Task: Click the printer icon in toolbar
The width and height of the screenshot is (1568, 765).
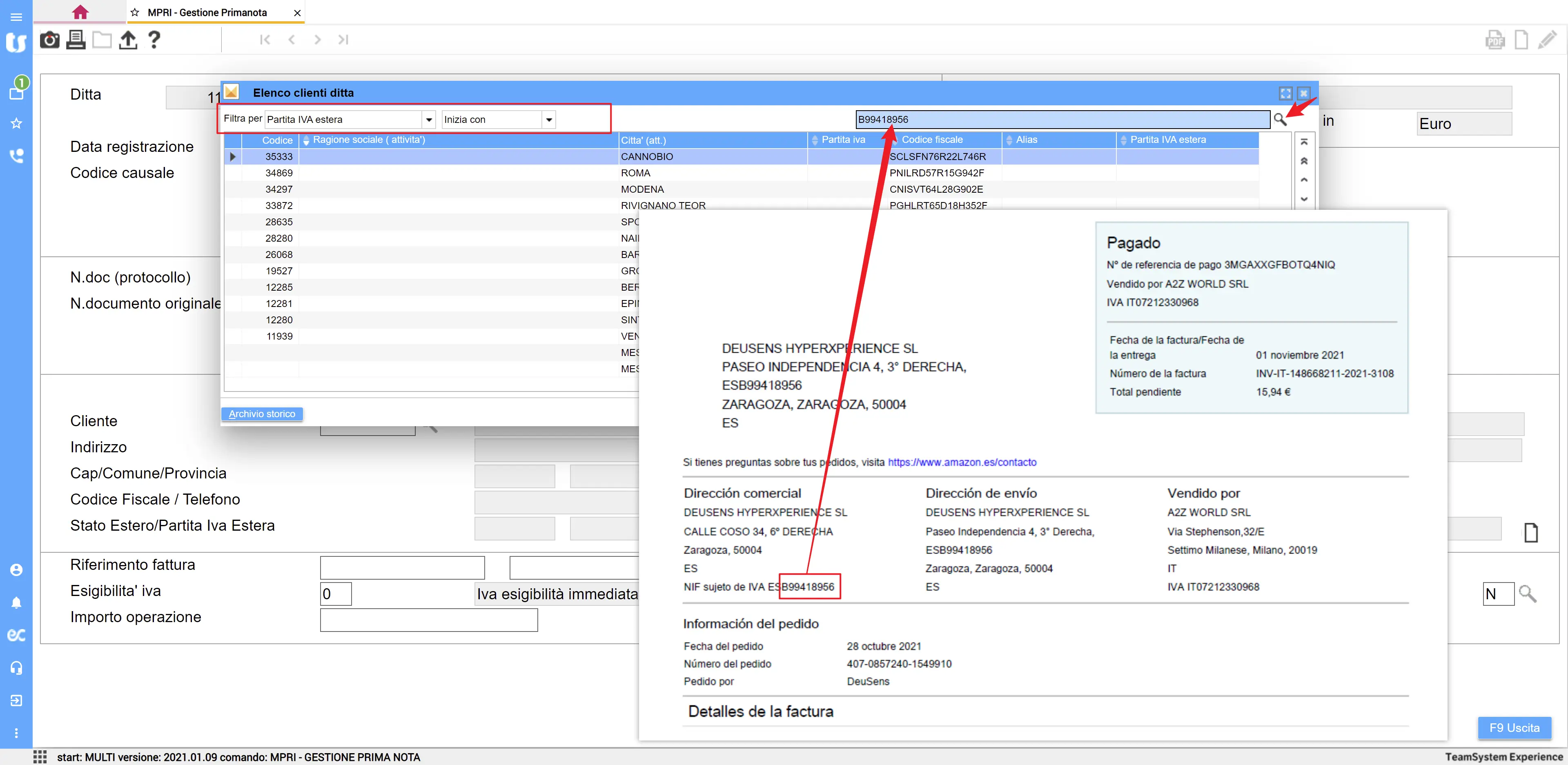Action: (76, 40)
